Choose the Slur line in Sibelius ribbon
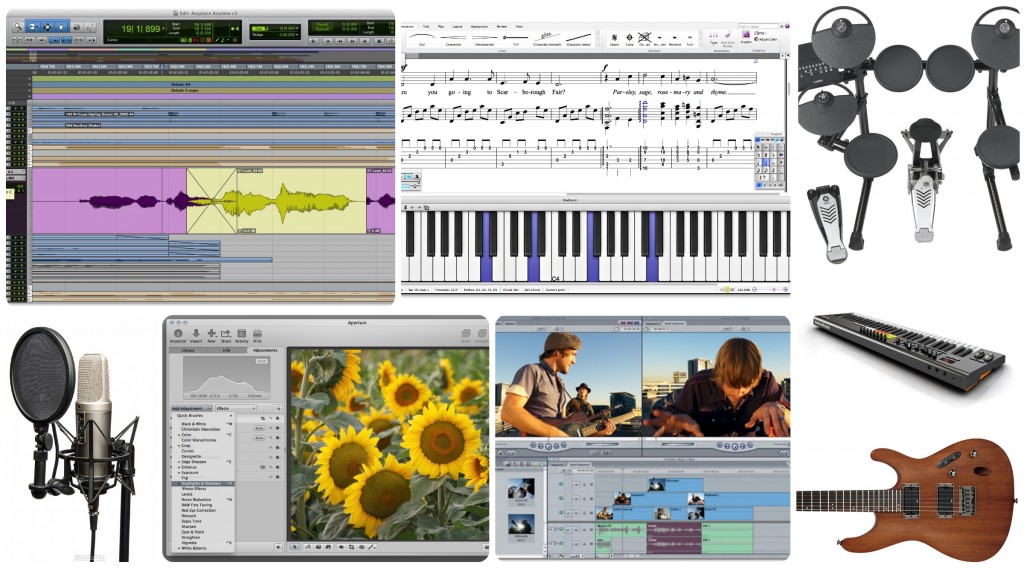This screenshot has width=1024, height=568. click(x=422, y=40)
